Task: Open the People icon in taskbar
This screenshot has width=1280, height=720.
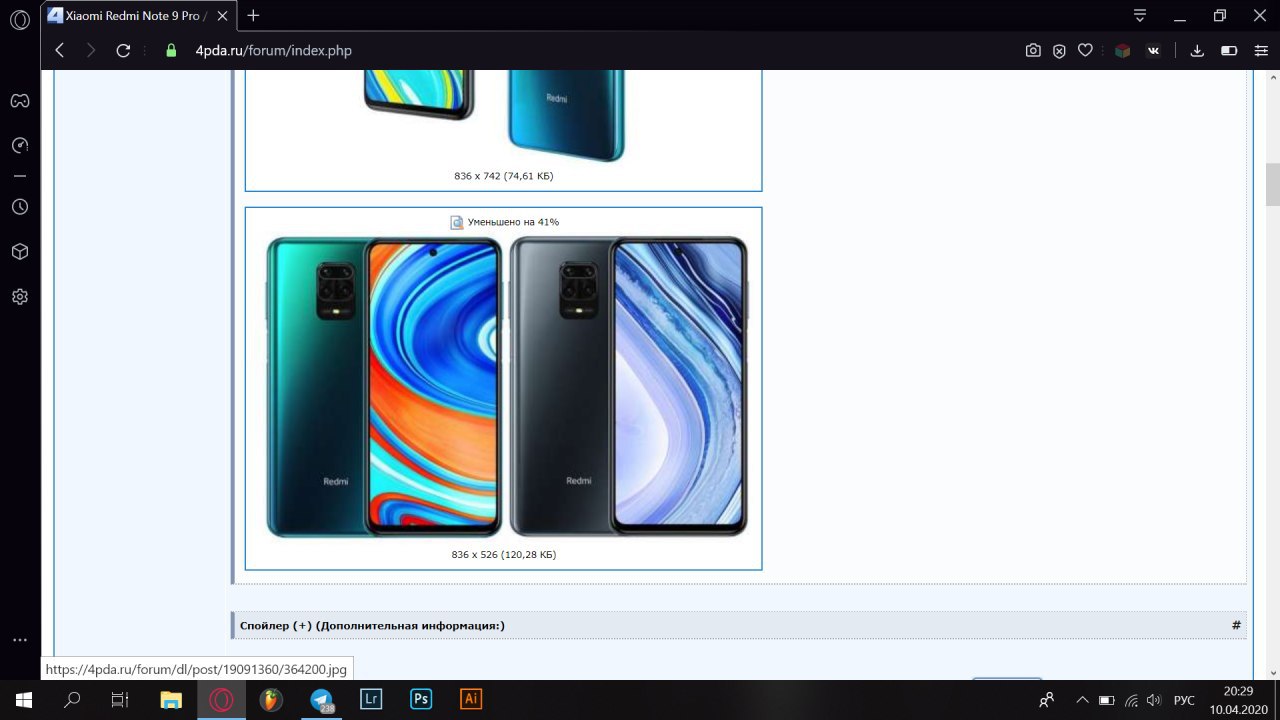Action: (1046, 700)
